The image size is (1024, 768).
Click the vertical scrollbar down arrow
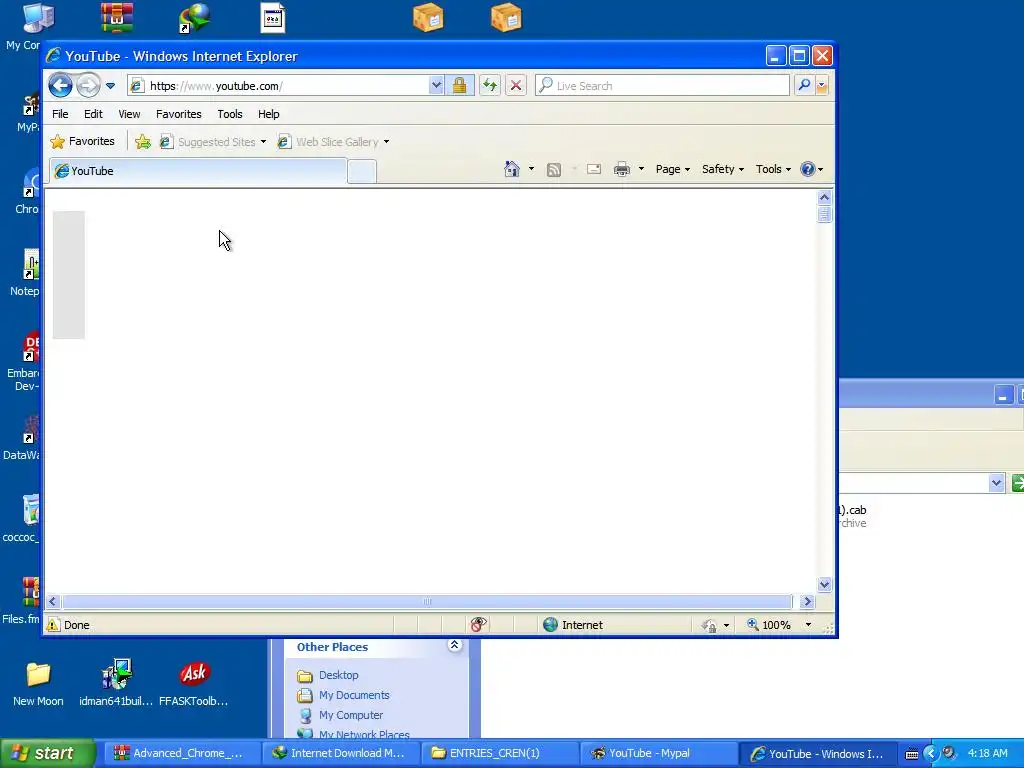tap(824, 584)
